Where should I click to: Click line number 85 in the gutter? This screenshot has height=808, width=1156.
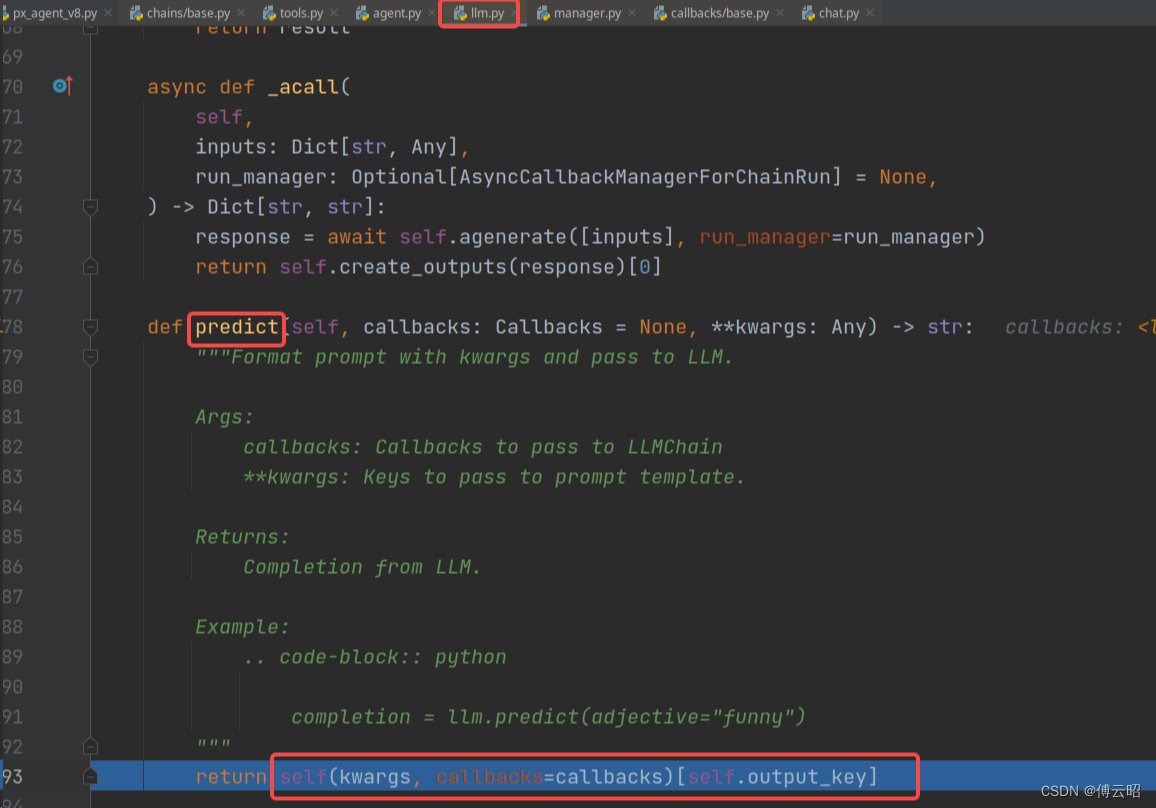13,537
